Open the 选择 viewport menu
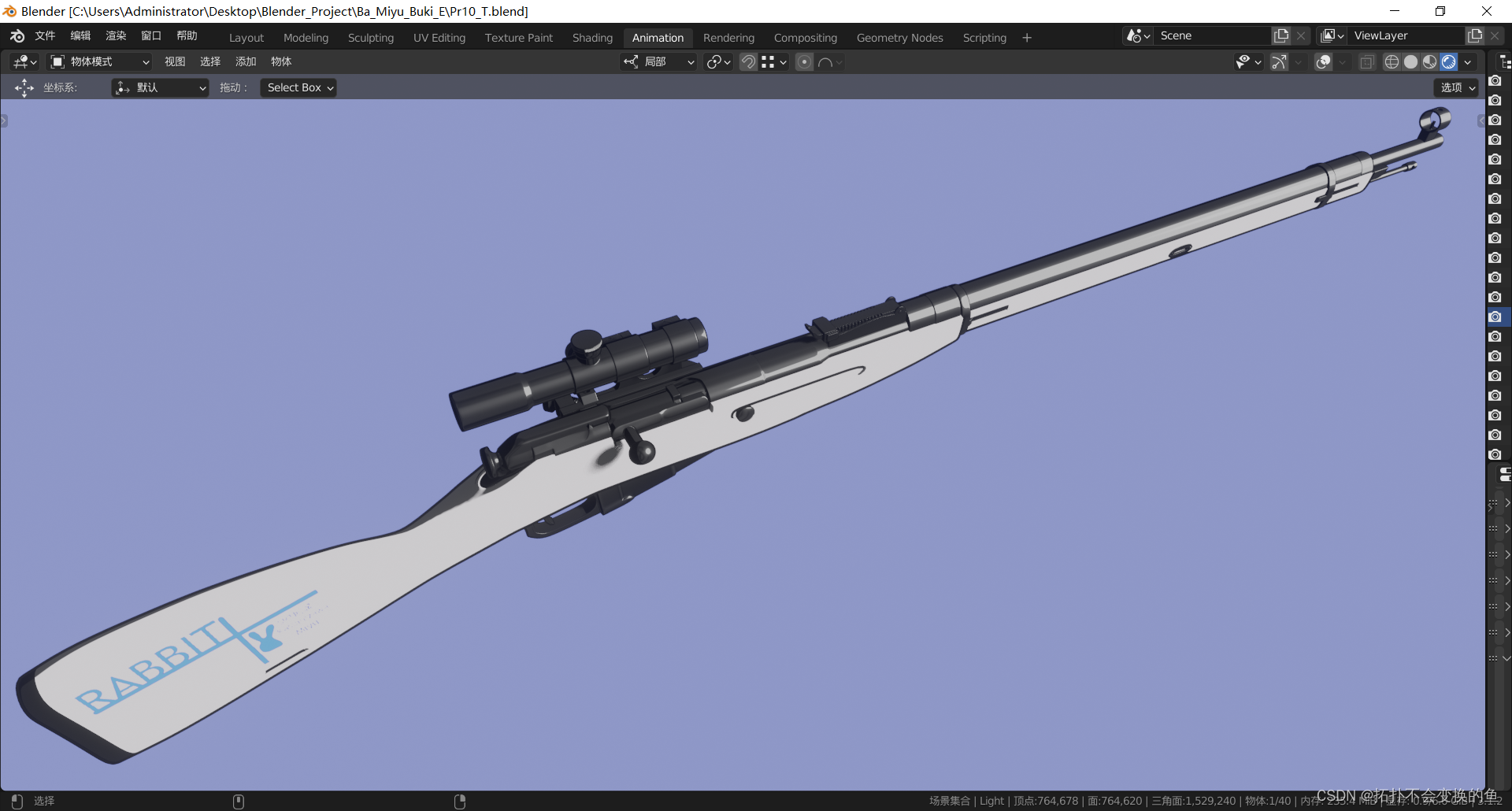 pos(210,61)
